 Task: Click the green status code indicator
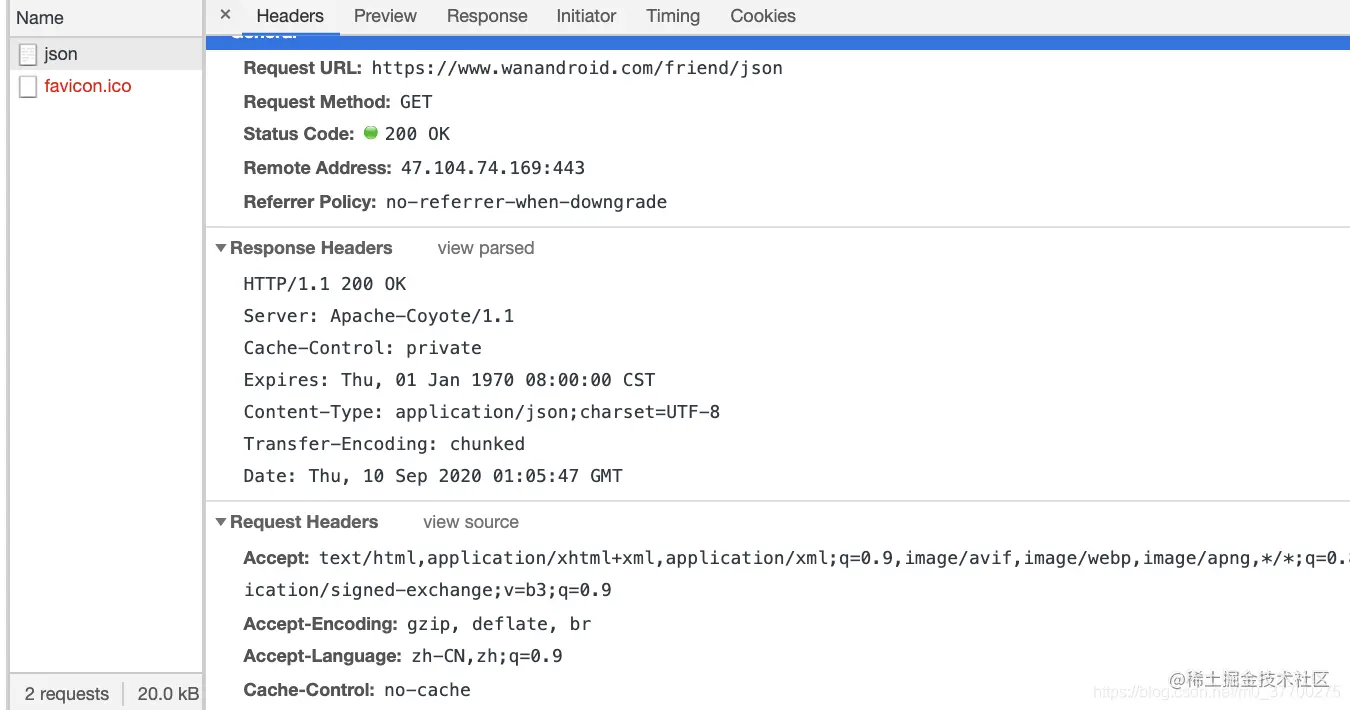pos(371,133)
